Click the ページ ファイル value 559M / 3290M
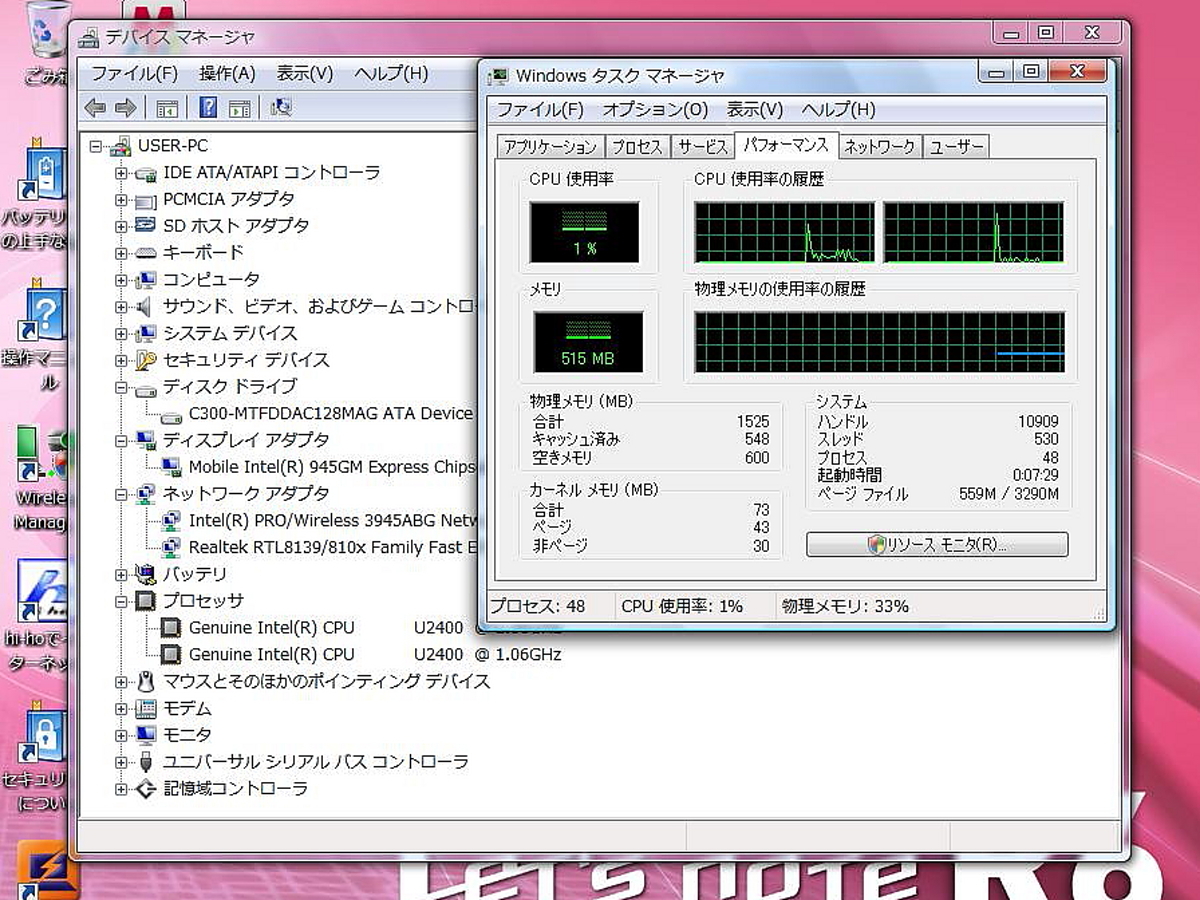Viewport: 1200px width, 900px height. tap(1008, 494)
